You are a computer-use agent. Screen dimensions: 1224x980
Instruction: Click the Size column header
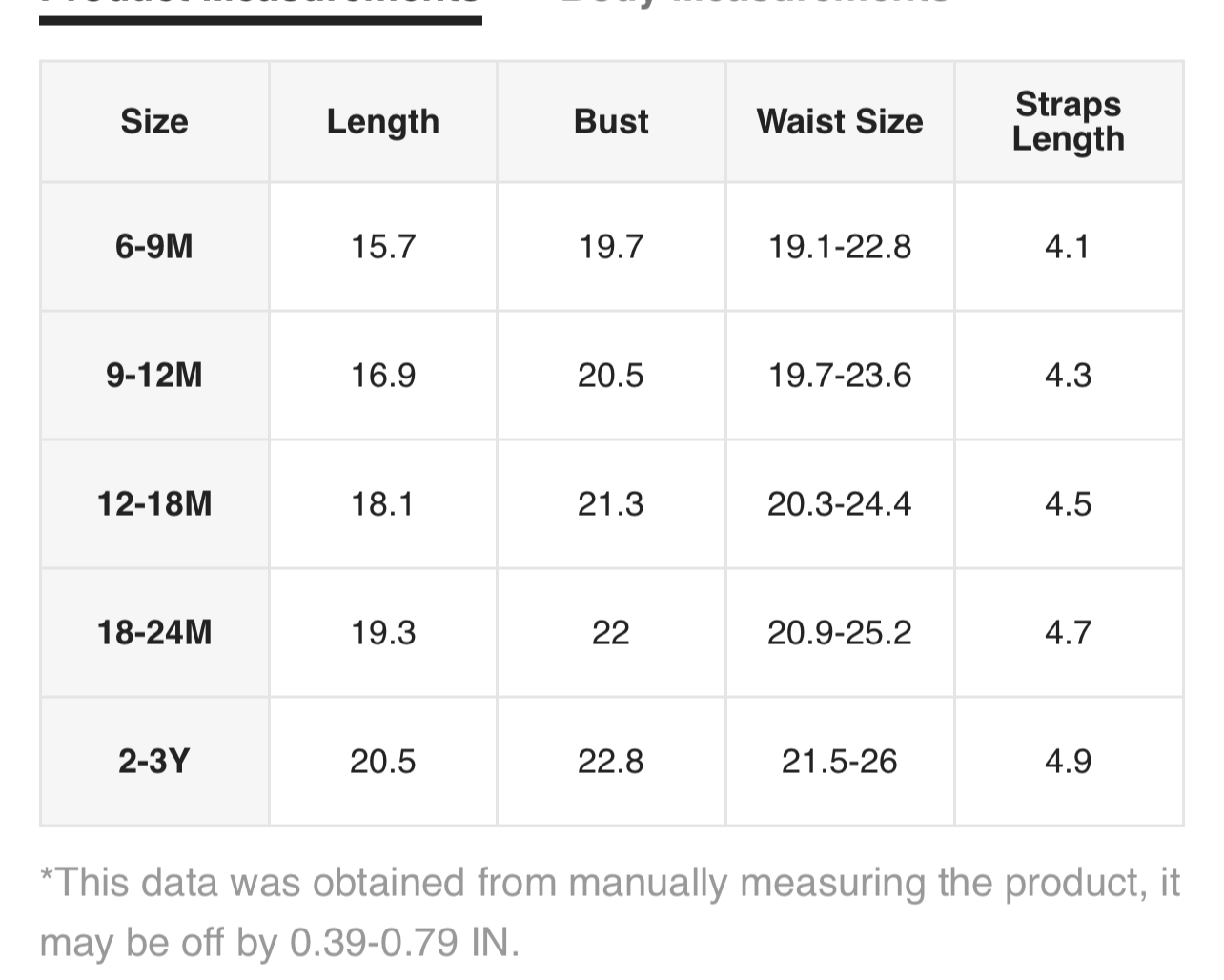point(154,122)
